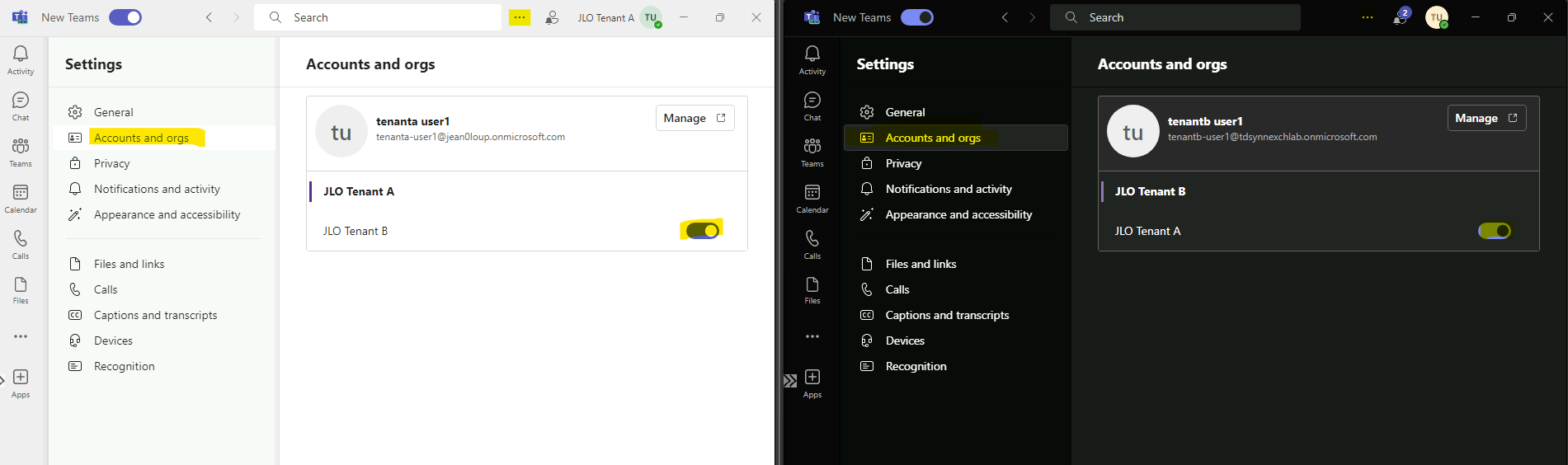Open Files in the dark Teams window sidebar
Viewport: 1568px width, 465px height.
(x=812, y=290)
